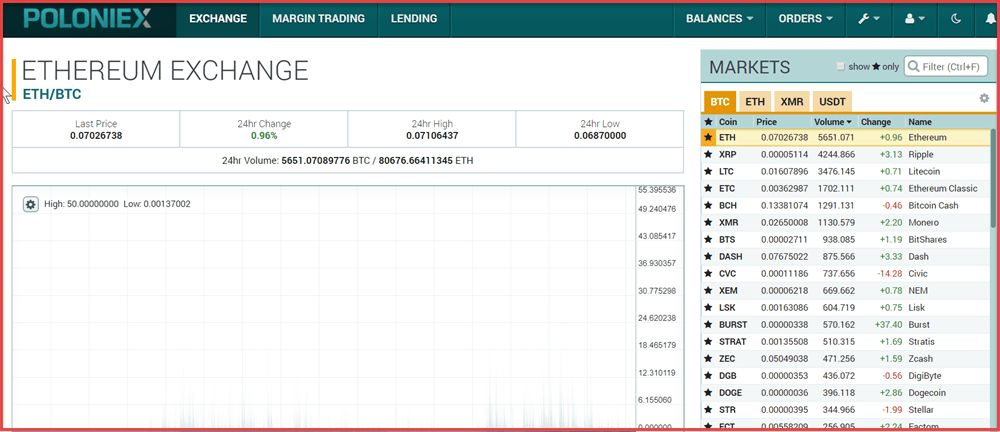The image size is (1000, 432).
Task: Select the Monero market name
Action: [x=923, y=222]
